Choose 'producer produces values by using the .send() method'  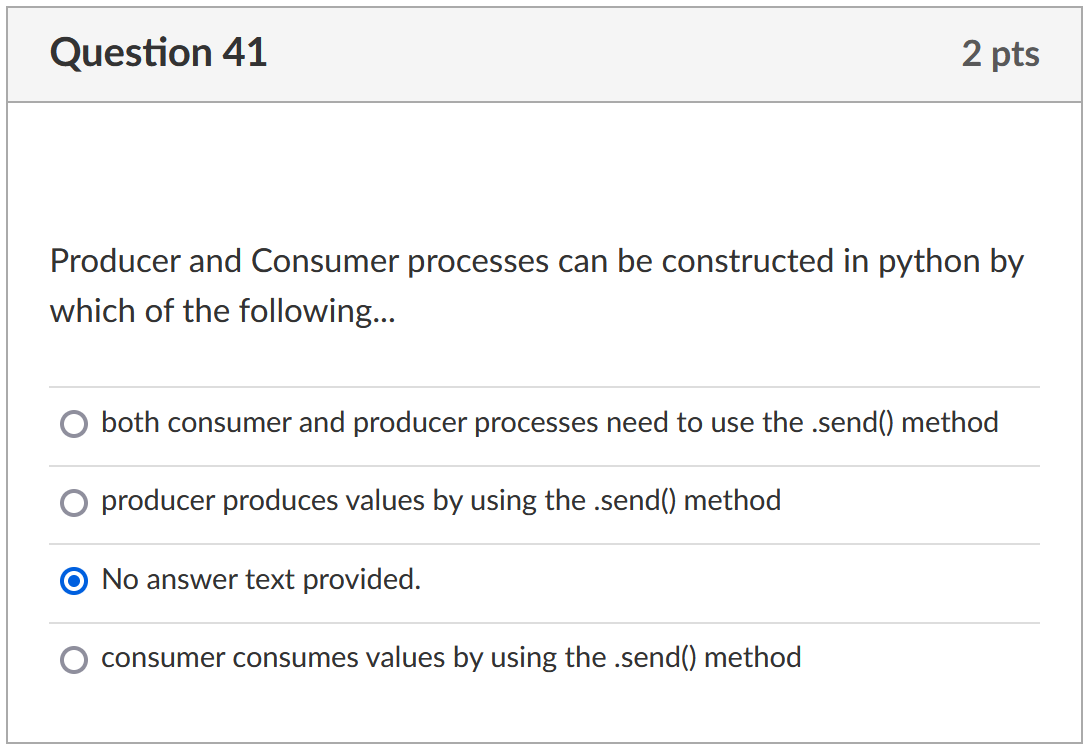74,503
